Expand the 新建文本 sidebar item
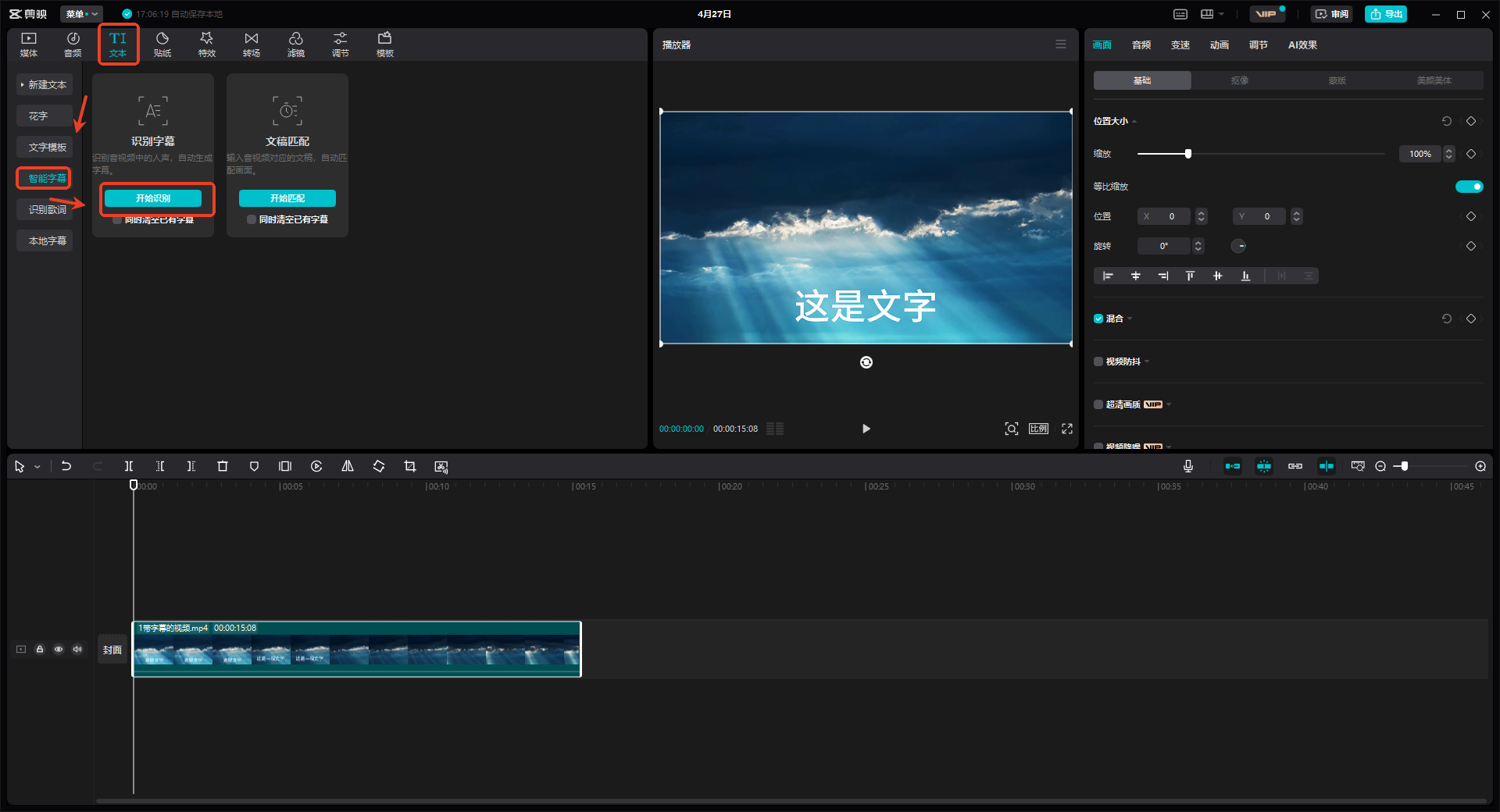The width and height of the screenshot is (1500, 812). (x=45, y=84)
